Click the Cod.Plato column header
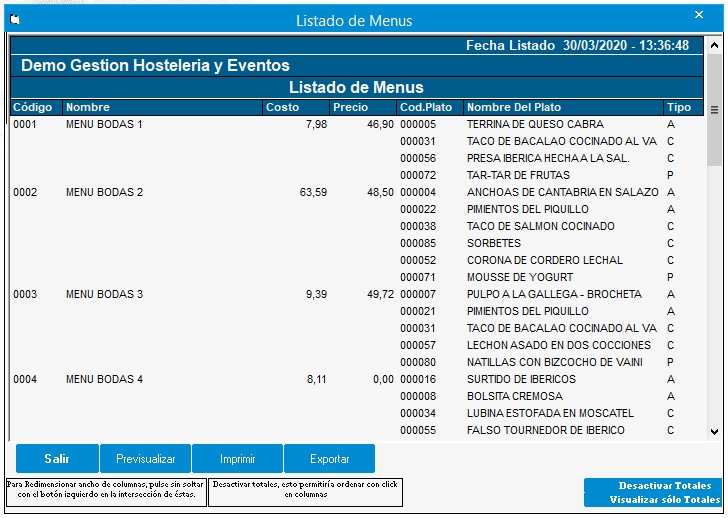The height and width of the screenshot is (518, 728). (430, 107)
